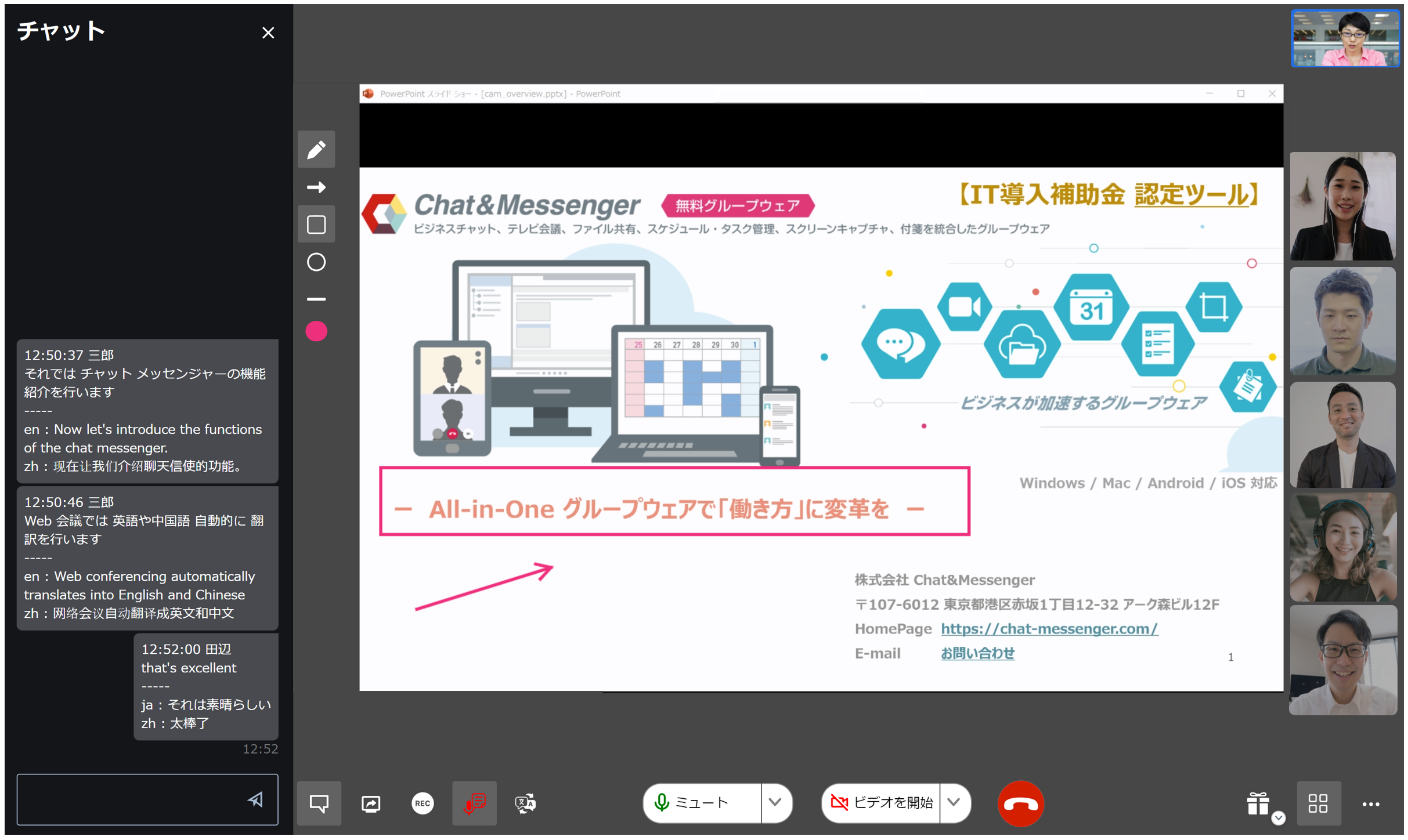This screenshot has width=1408, height=840.
Task: Select the arrow annotation tool
Action: (316, 187)
